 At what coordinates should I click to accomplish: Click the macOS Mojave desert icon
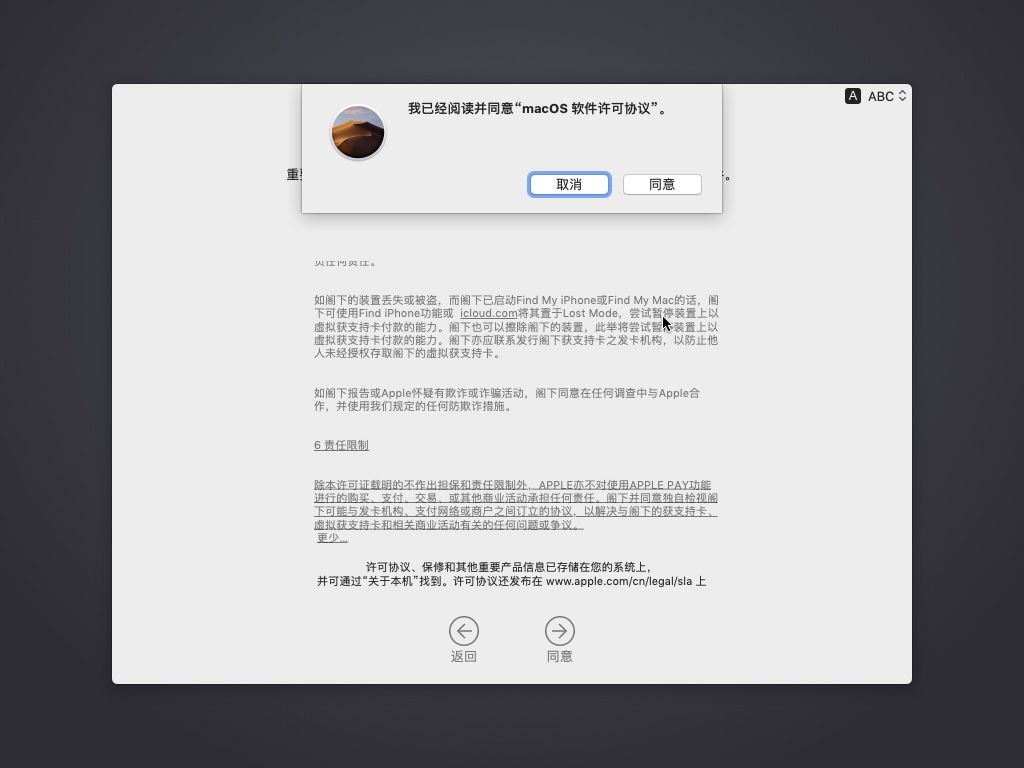click(358, 132)
